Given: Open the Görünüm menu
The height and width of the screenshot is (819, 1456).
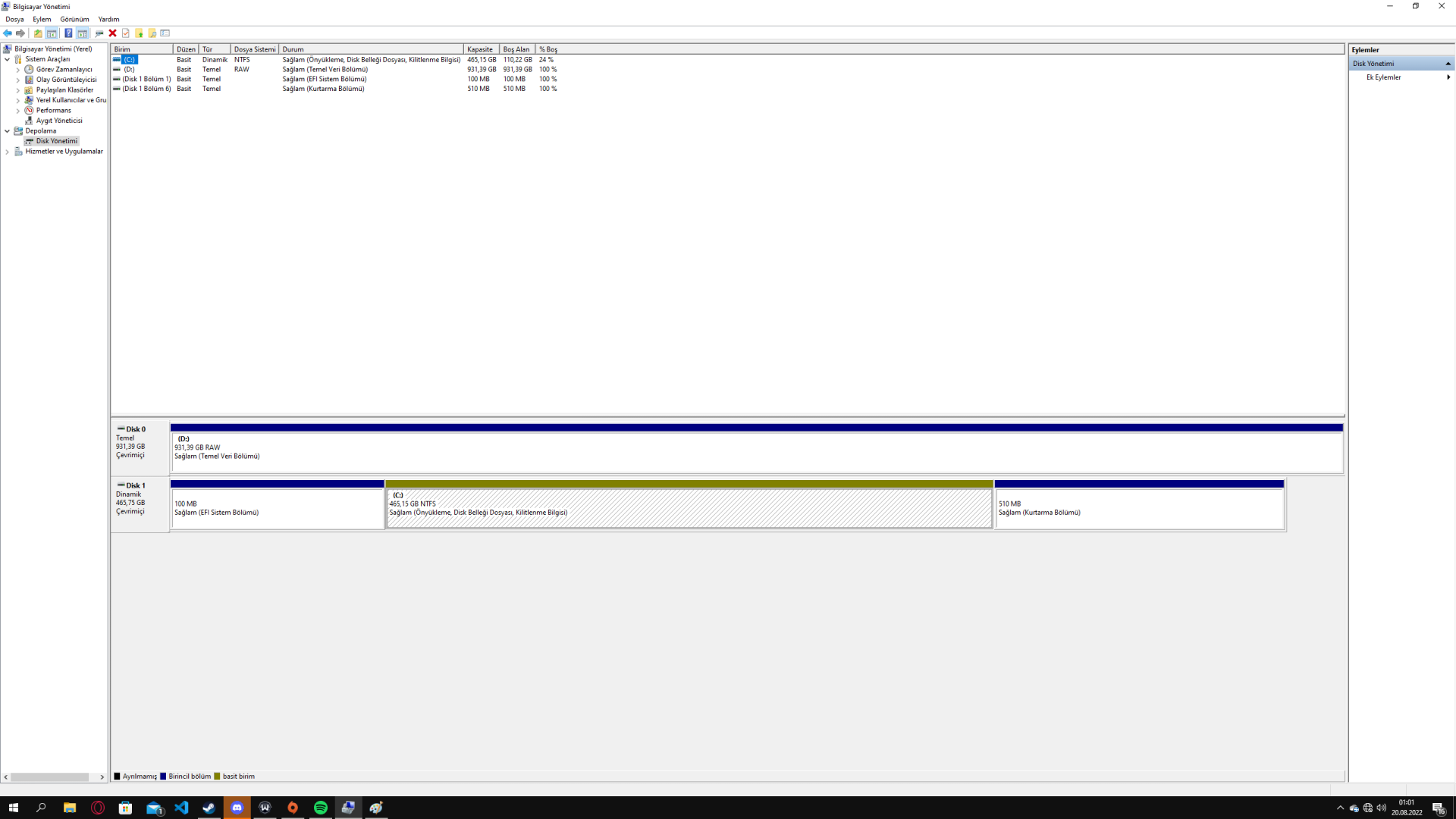Looking at the screenshot, I should [x=74, y=20].
